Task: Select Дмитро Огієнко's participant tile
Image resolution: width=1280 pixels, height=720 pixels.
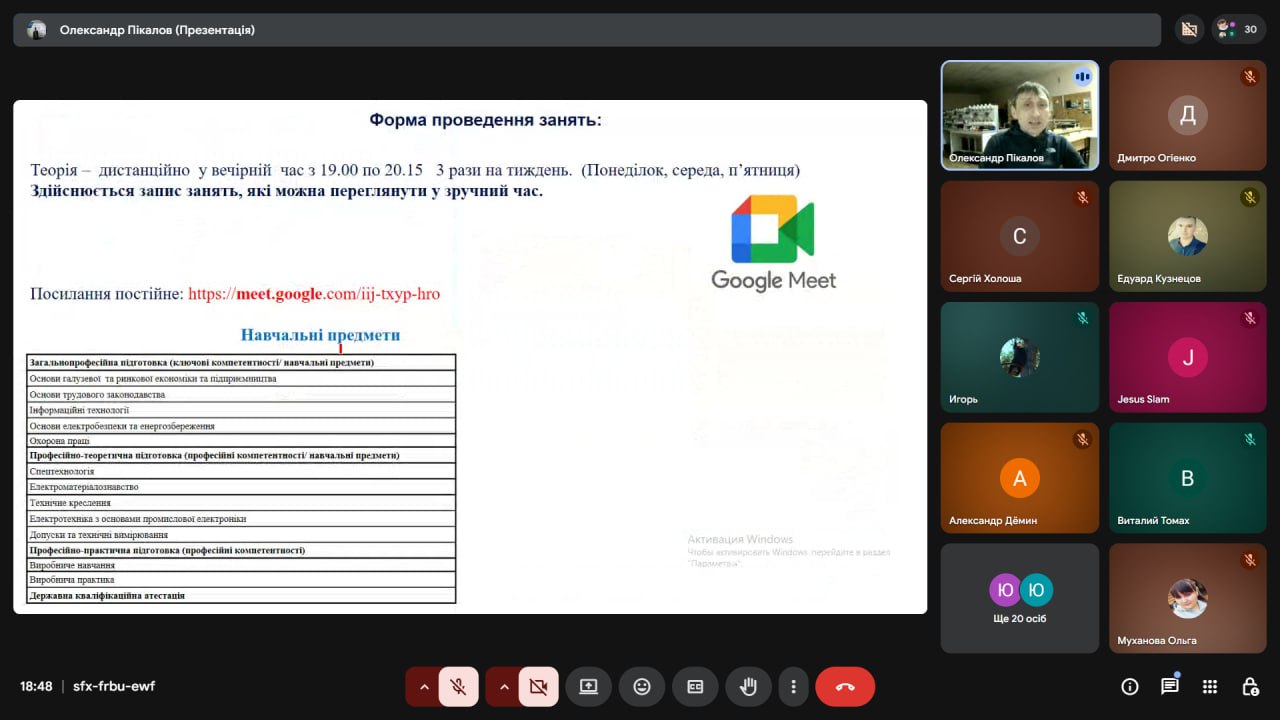Action: [1187, 115]
